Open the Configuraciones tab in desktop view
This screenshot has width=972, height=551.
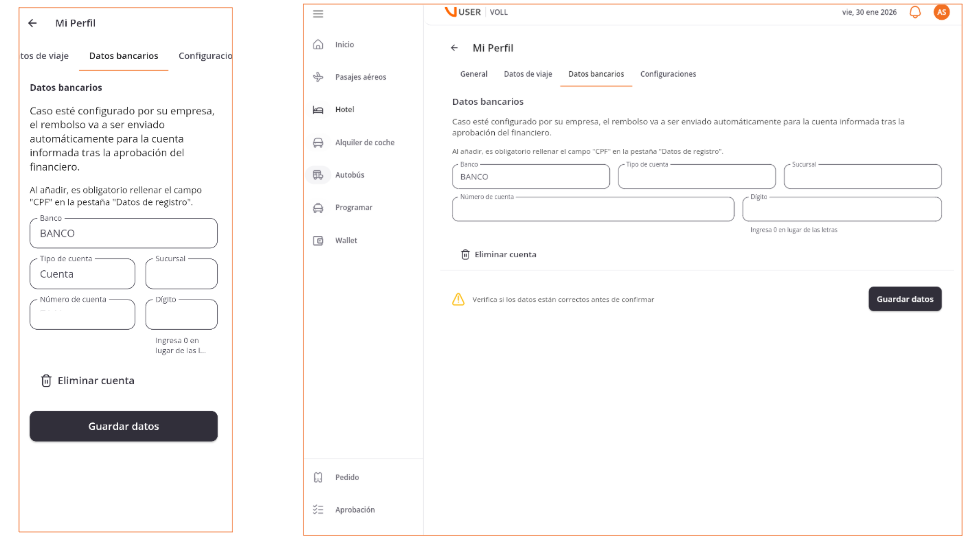pos(667,74)
